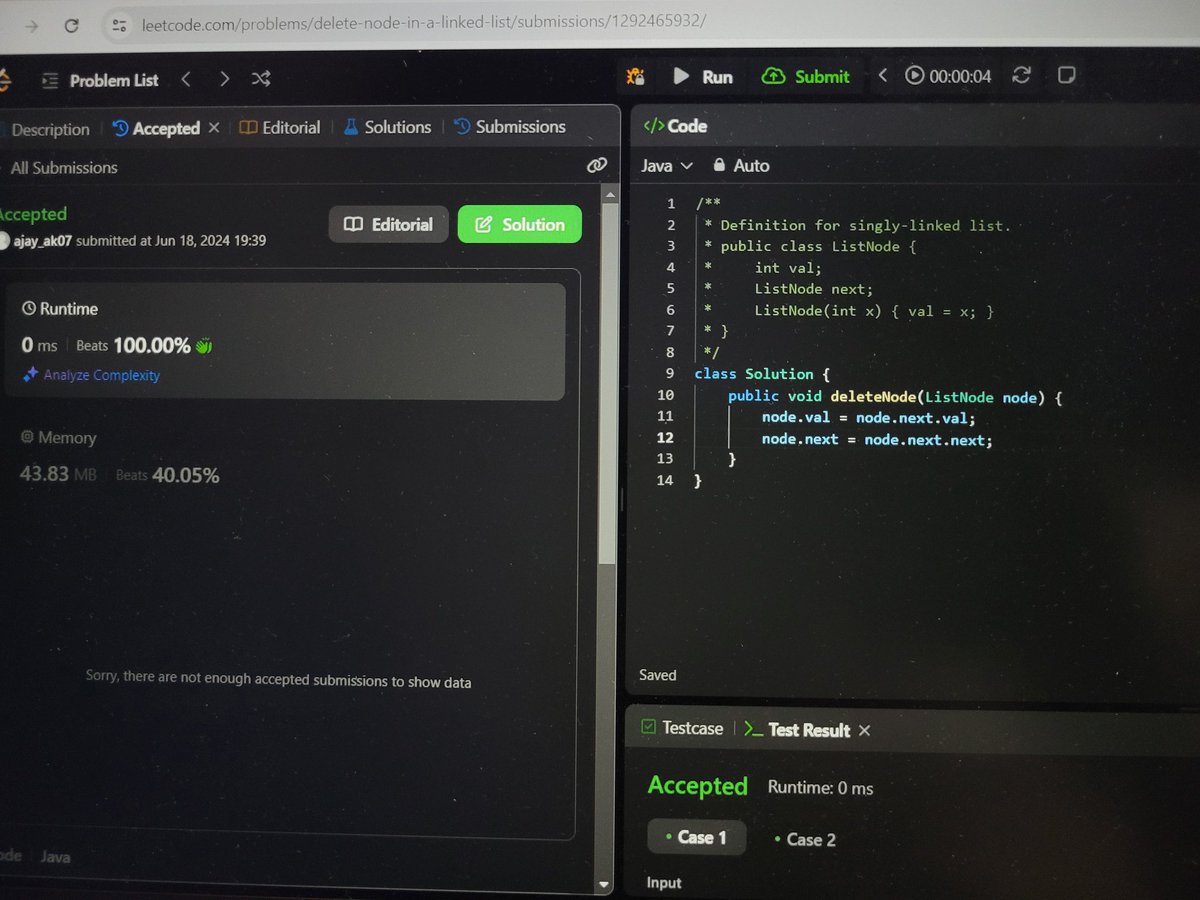Viewport: 1200px width, 900px height.
Task: Switch to the Submissions tab
Action: point(510,127)
